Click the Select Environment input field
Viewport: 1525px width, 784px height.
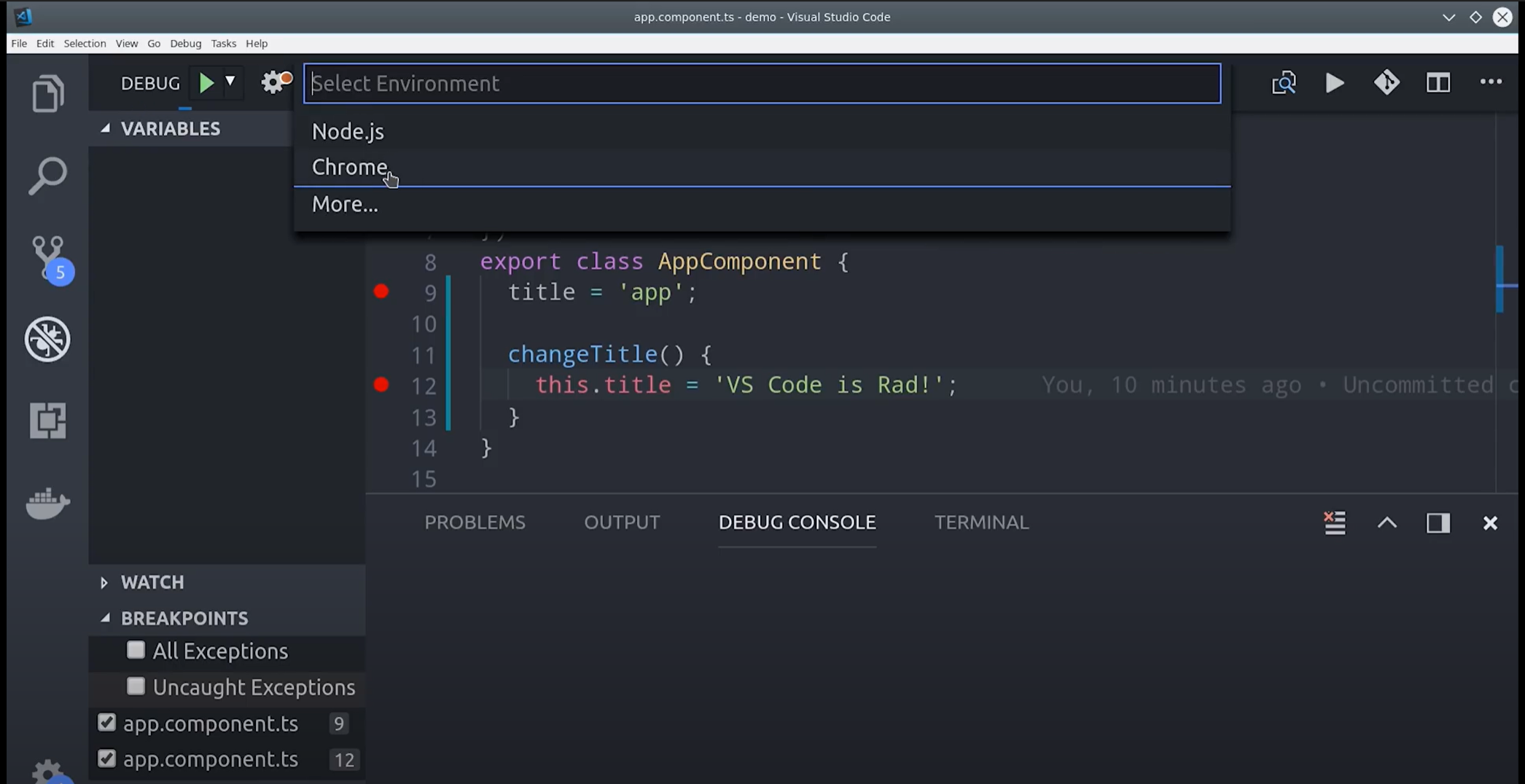tap(762, 83)
